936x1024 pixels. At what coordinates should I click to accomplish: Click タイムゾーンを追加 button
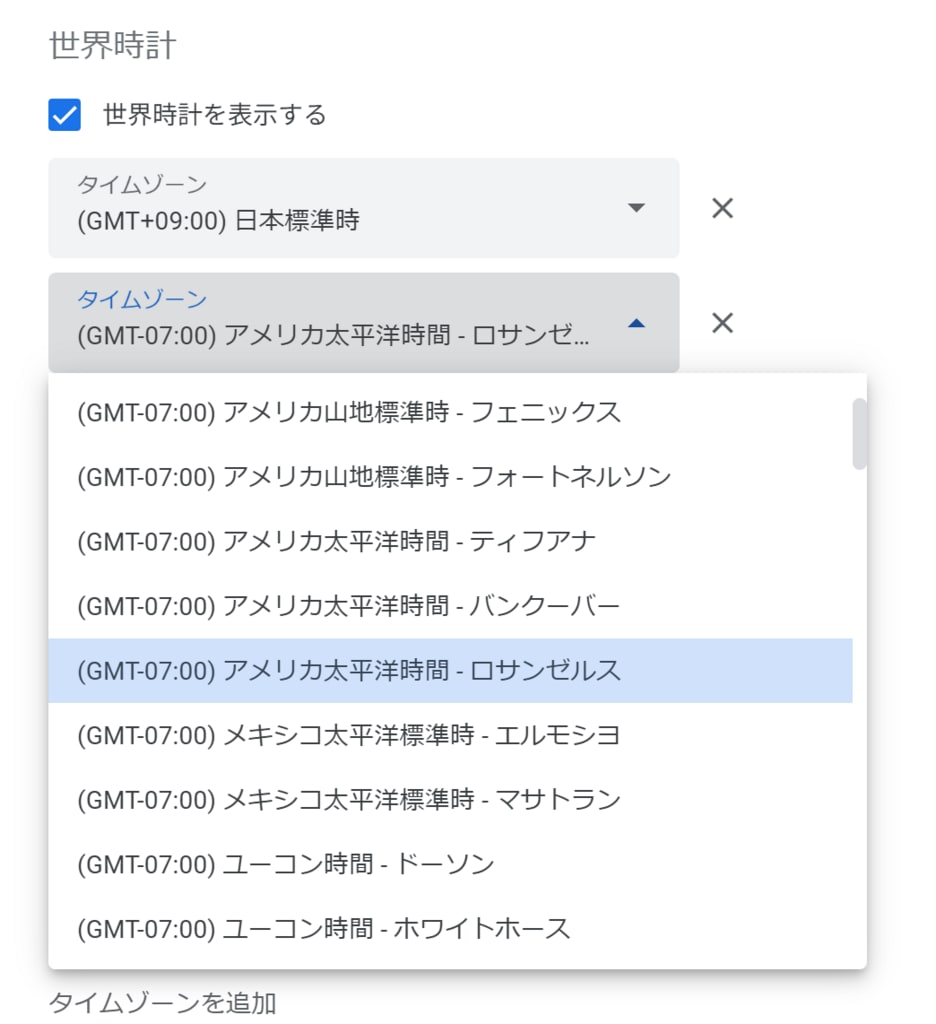163,1002
